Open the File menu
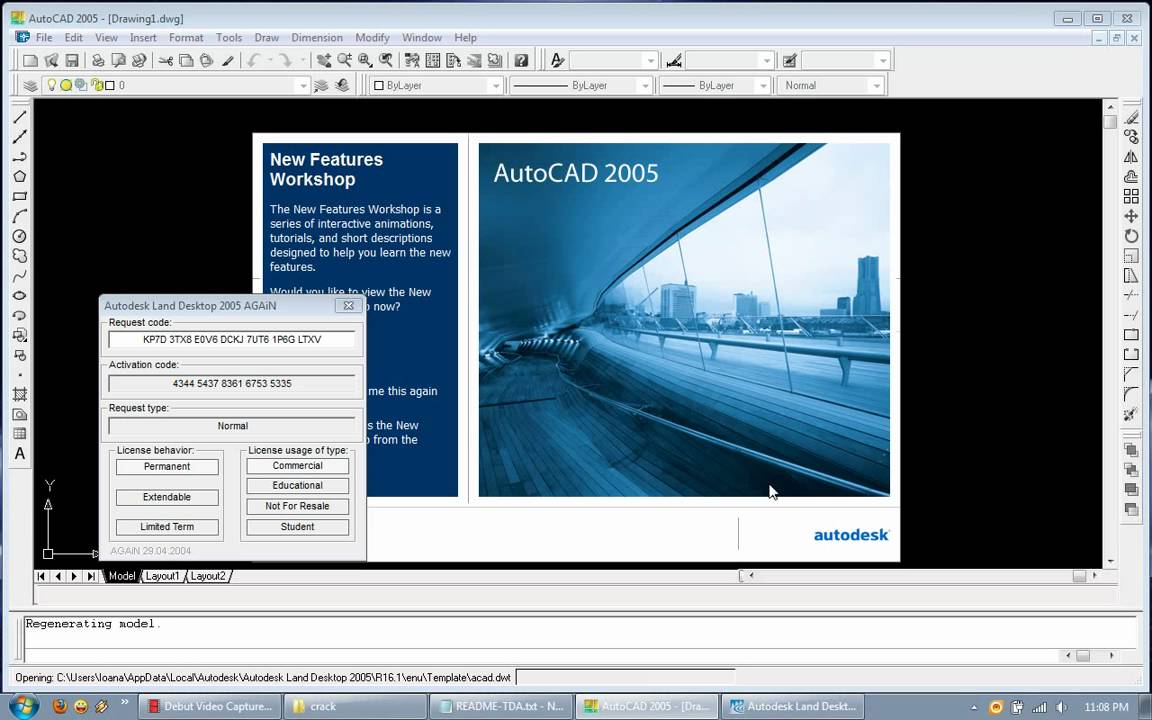This screenshot has width=1152, height=720. tap(43, 37)
